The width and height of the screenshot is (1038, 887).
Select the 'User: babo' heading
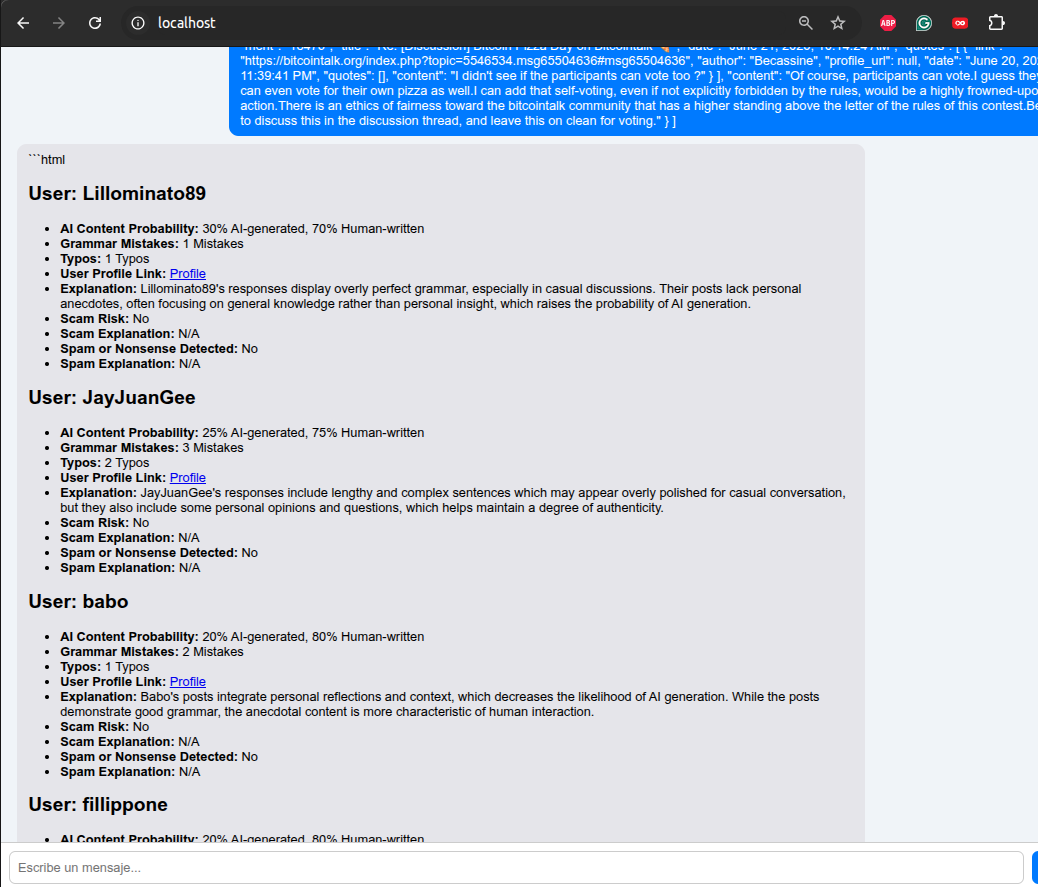point(78,601)
